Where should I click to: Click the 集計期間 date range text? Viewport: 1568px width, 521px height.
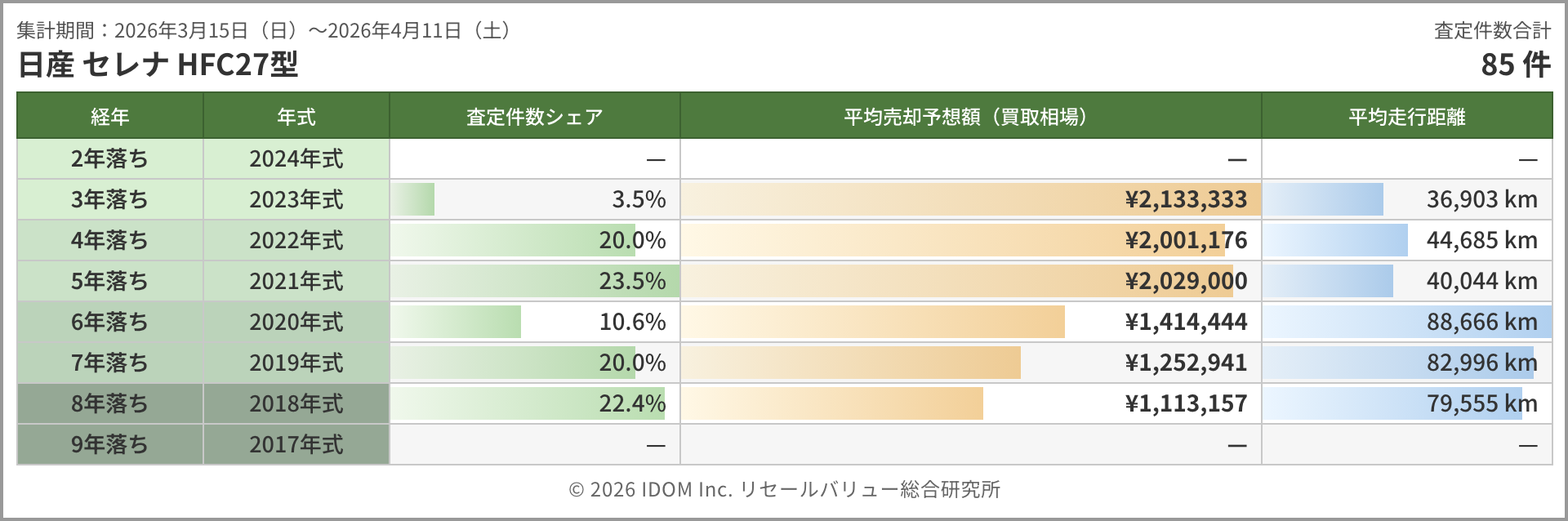(265, 31)
